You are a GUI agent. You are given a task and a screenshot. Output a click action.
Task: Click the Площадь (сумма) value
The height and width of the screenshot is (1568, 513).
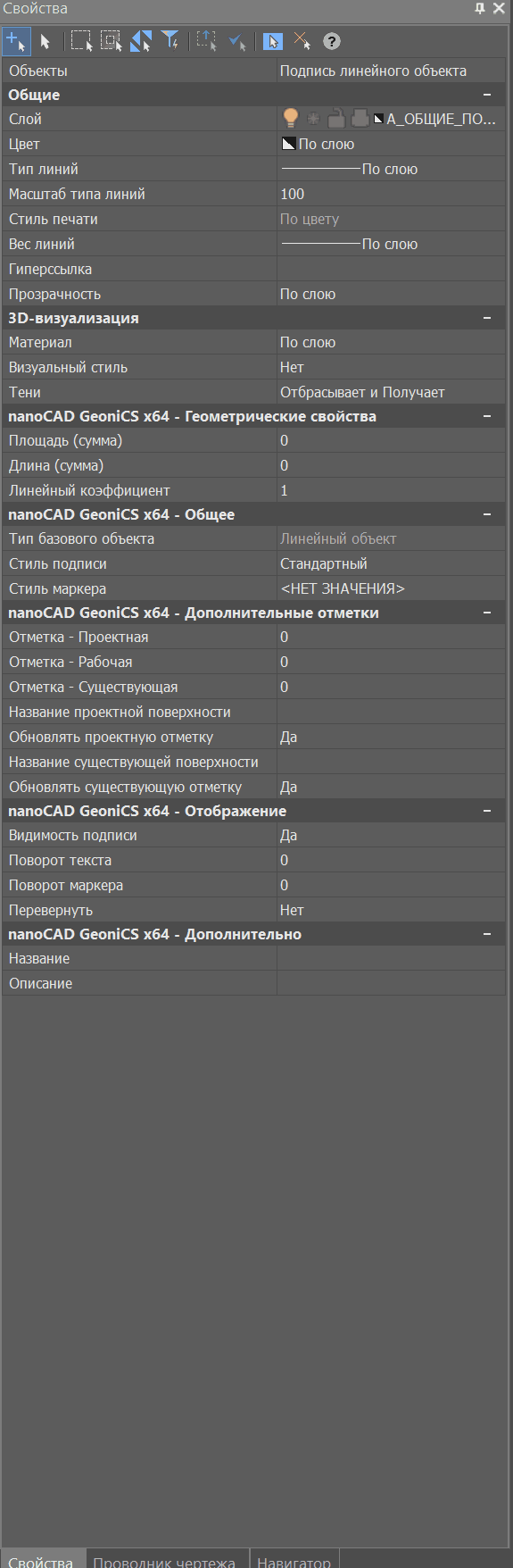coord(391,440)
